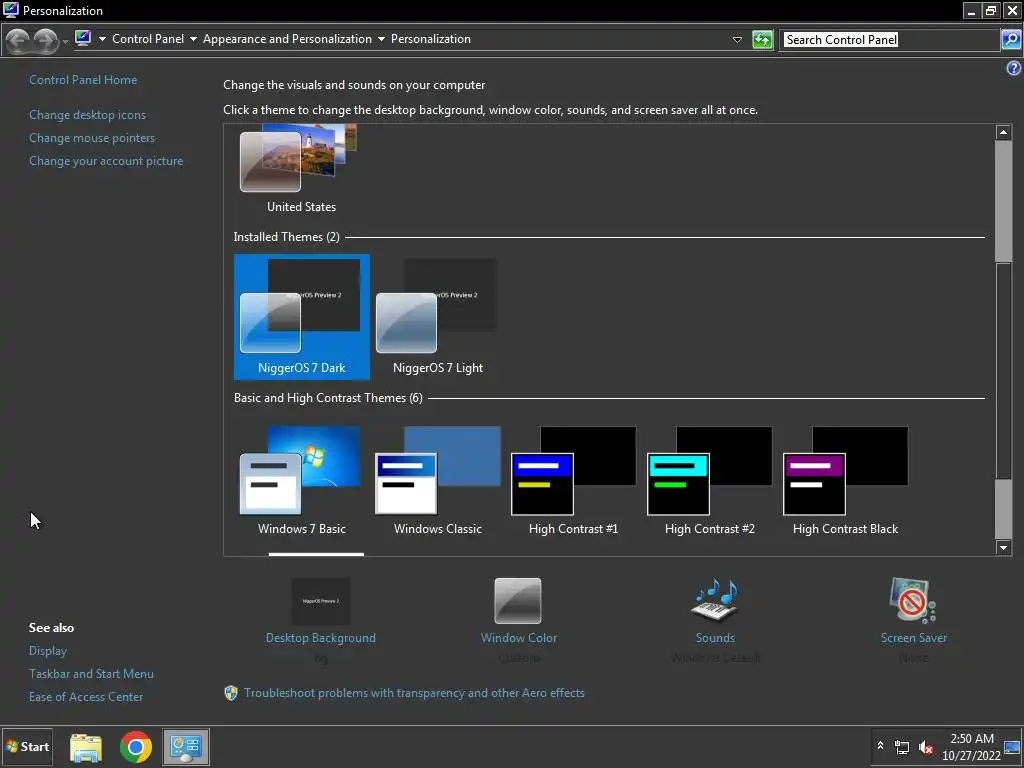The height and width of the screenshot is (768, 1024).
Task: Open Change desktop icons
Action: [x=88, y=115]
